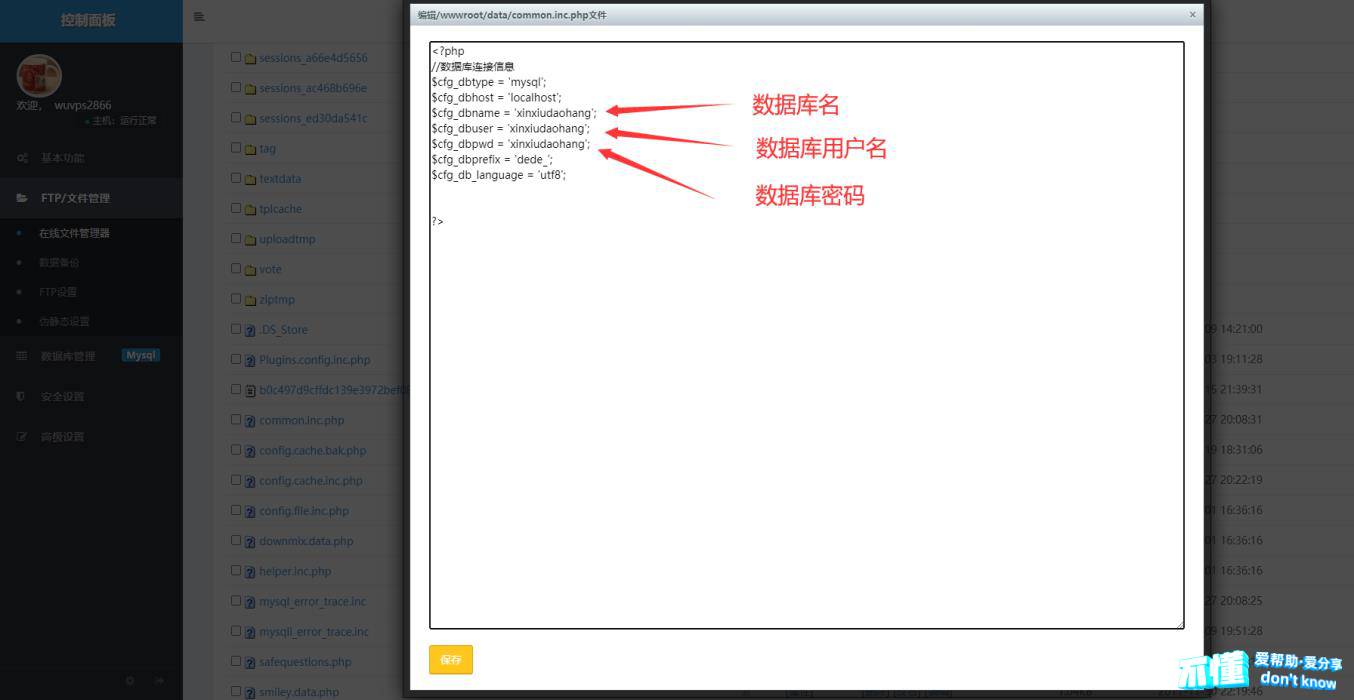
Task: Click the settings gear icon at sidebar bottom
Action: tap(130, 681)
